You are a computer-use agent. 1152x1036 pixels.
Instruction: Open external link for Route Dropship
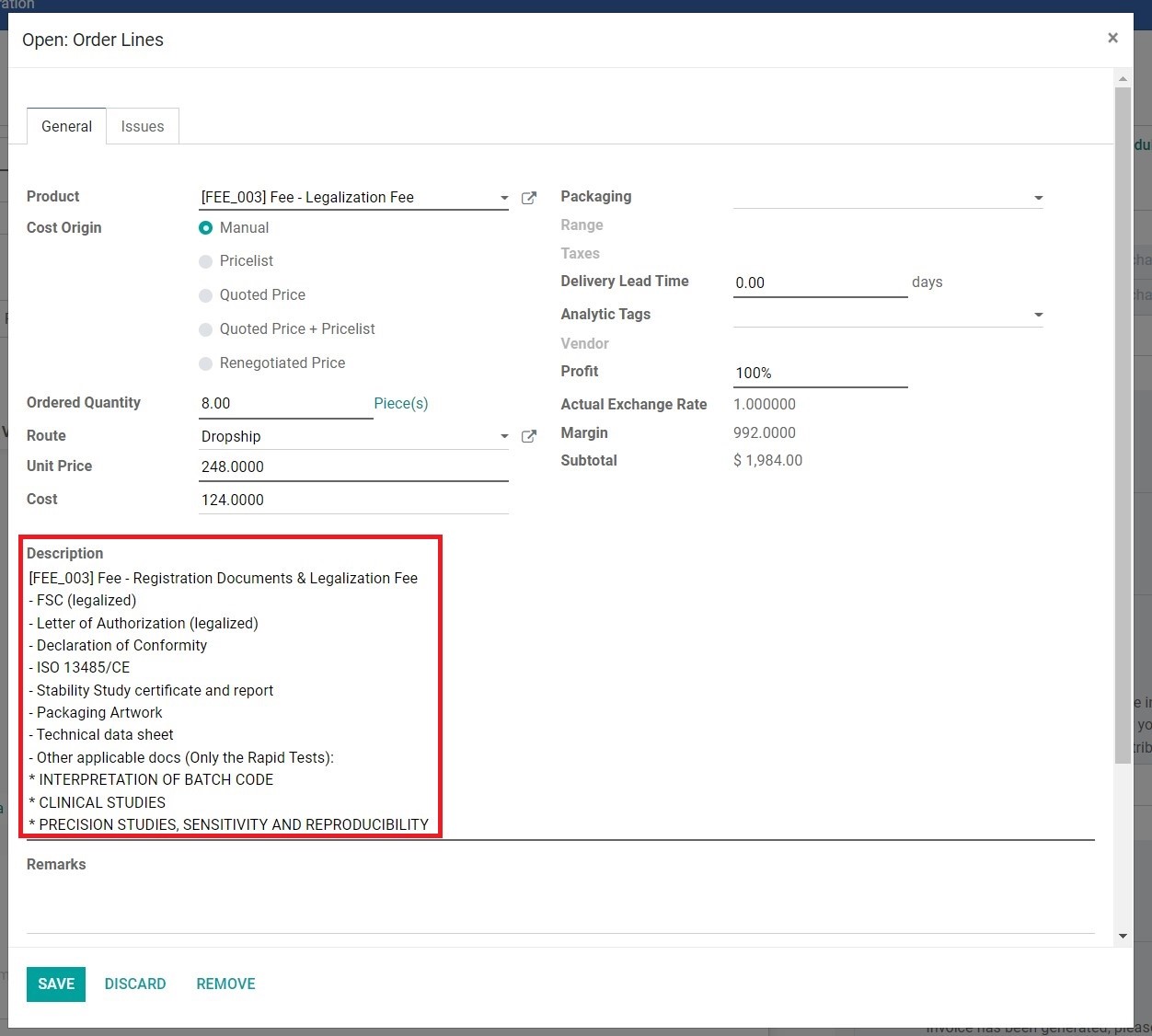point(529,436)
